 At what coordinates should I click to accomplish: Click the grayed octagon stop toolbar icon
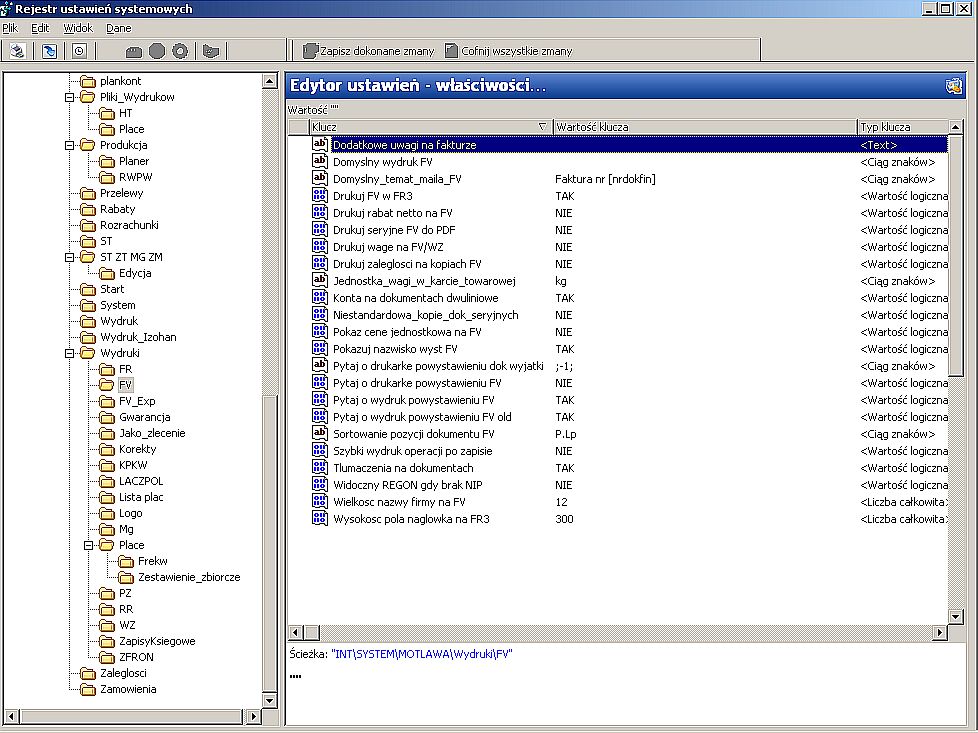[157, 51]
